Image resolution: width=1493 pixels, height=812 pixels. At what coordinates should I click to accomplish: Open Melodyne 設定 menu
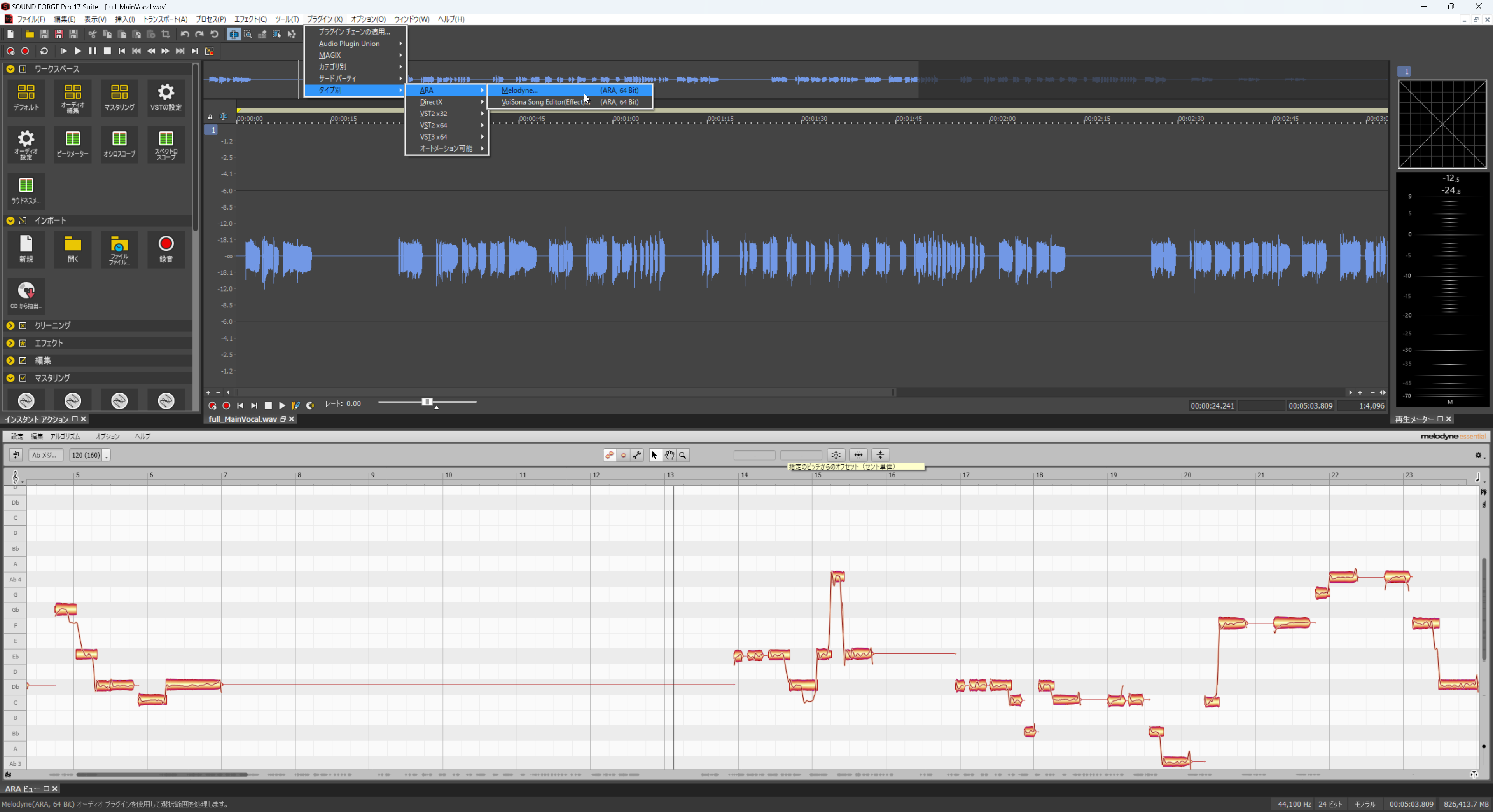[17, 437]
